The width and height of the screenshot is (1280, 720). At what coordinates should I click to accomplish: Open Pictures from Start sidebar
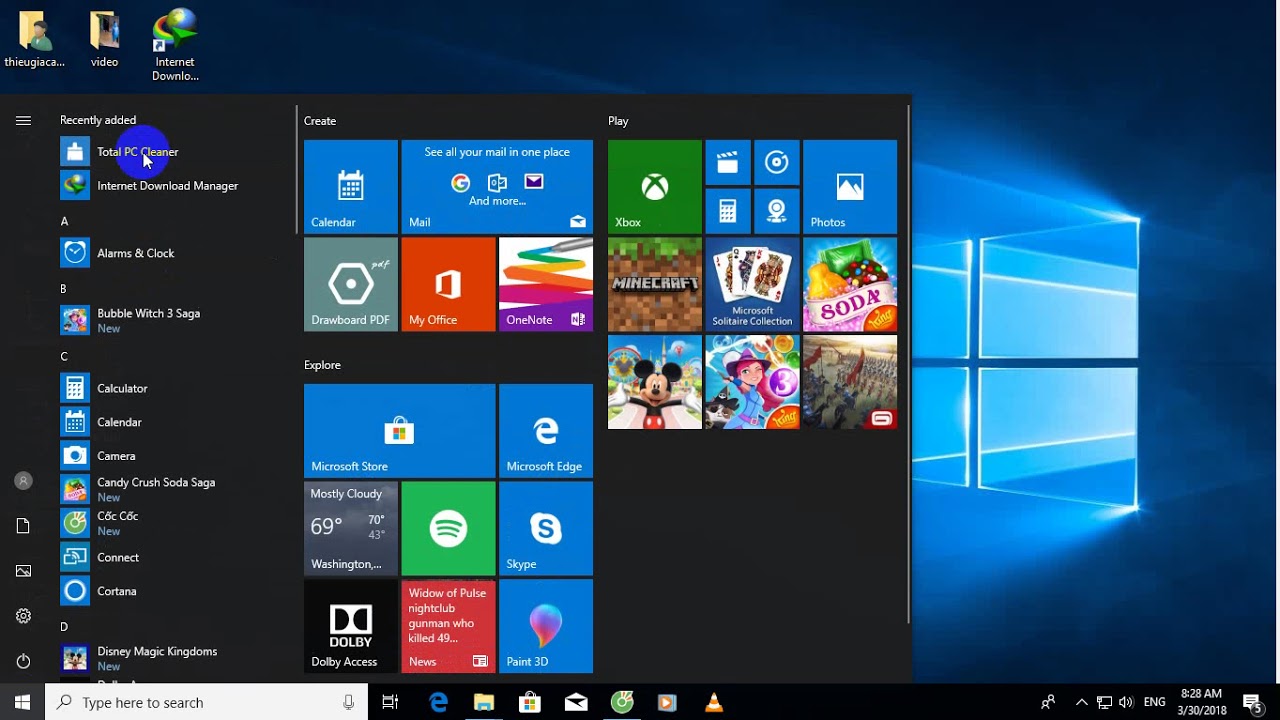(x=23, y=571)
